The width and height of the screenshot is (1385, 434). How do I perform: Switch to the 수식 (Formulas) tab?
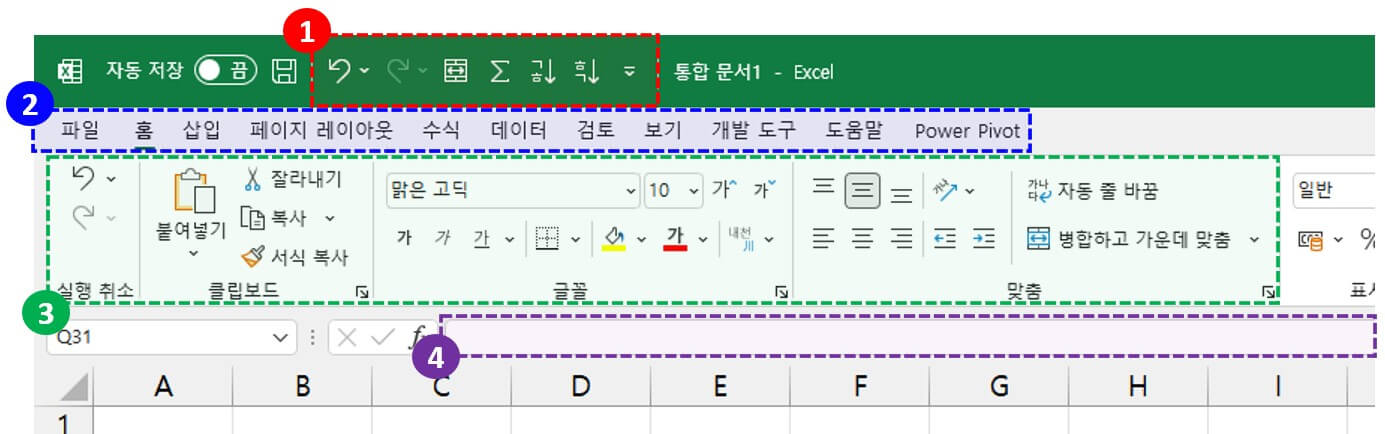click(441, 130)
